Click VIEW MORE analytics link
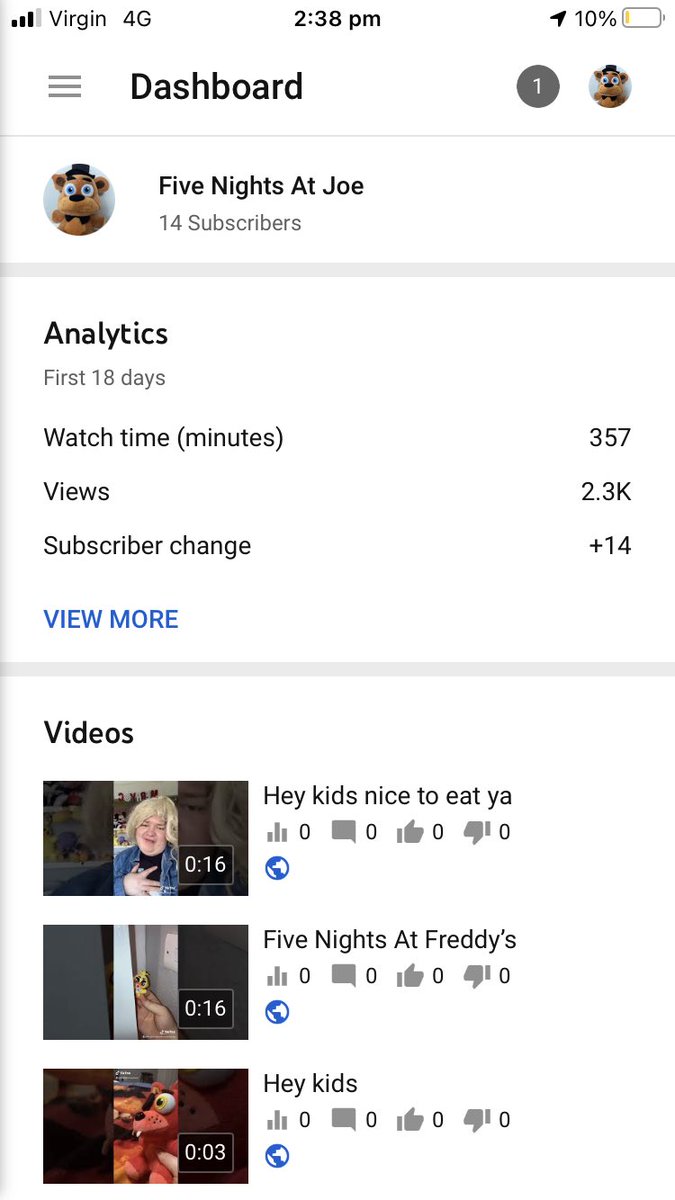This screenshot has height=1200, width=675. tap(111, 619)
